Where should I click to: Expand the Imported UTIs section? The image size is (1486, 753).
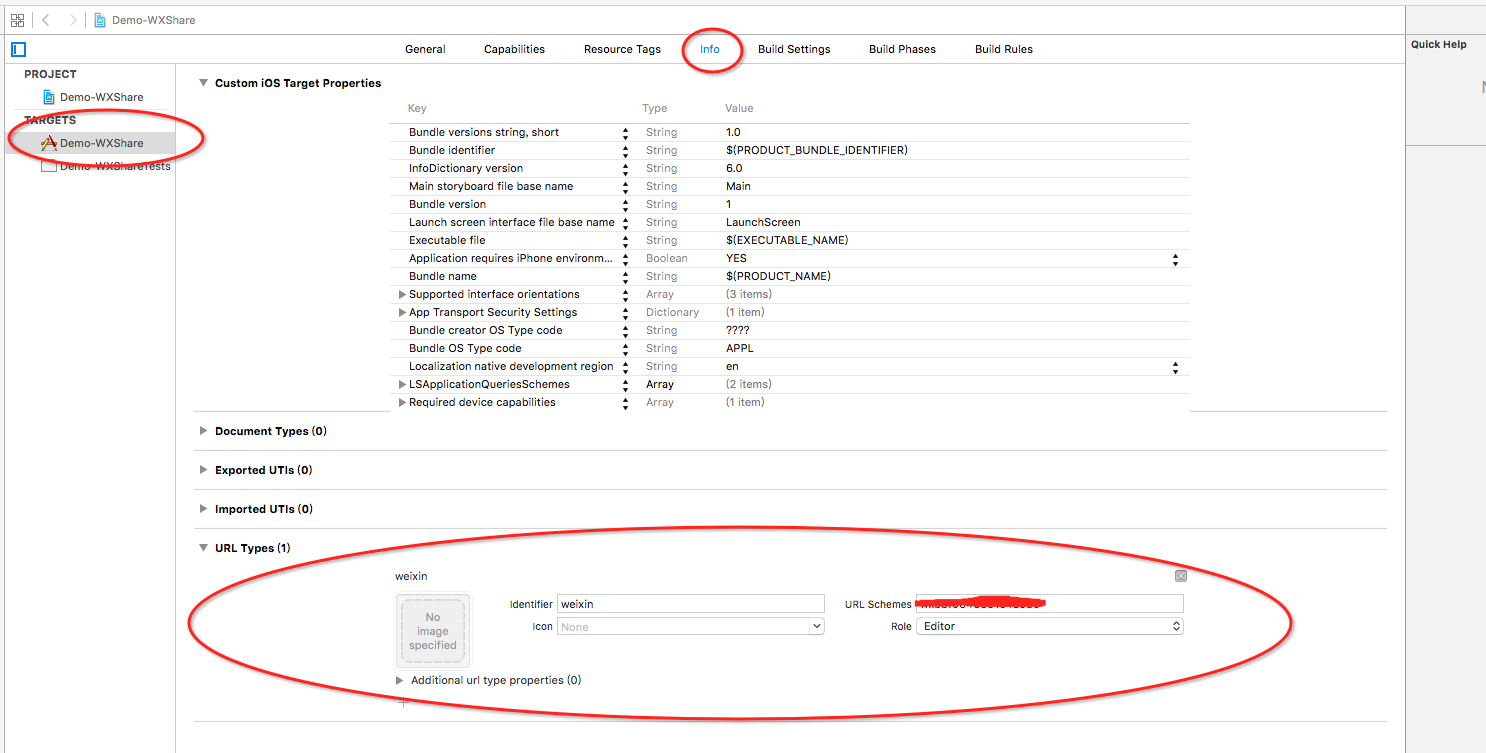pos(204,509)
